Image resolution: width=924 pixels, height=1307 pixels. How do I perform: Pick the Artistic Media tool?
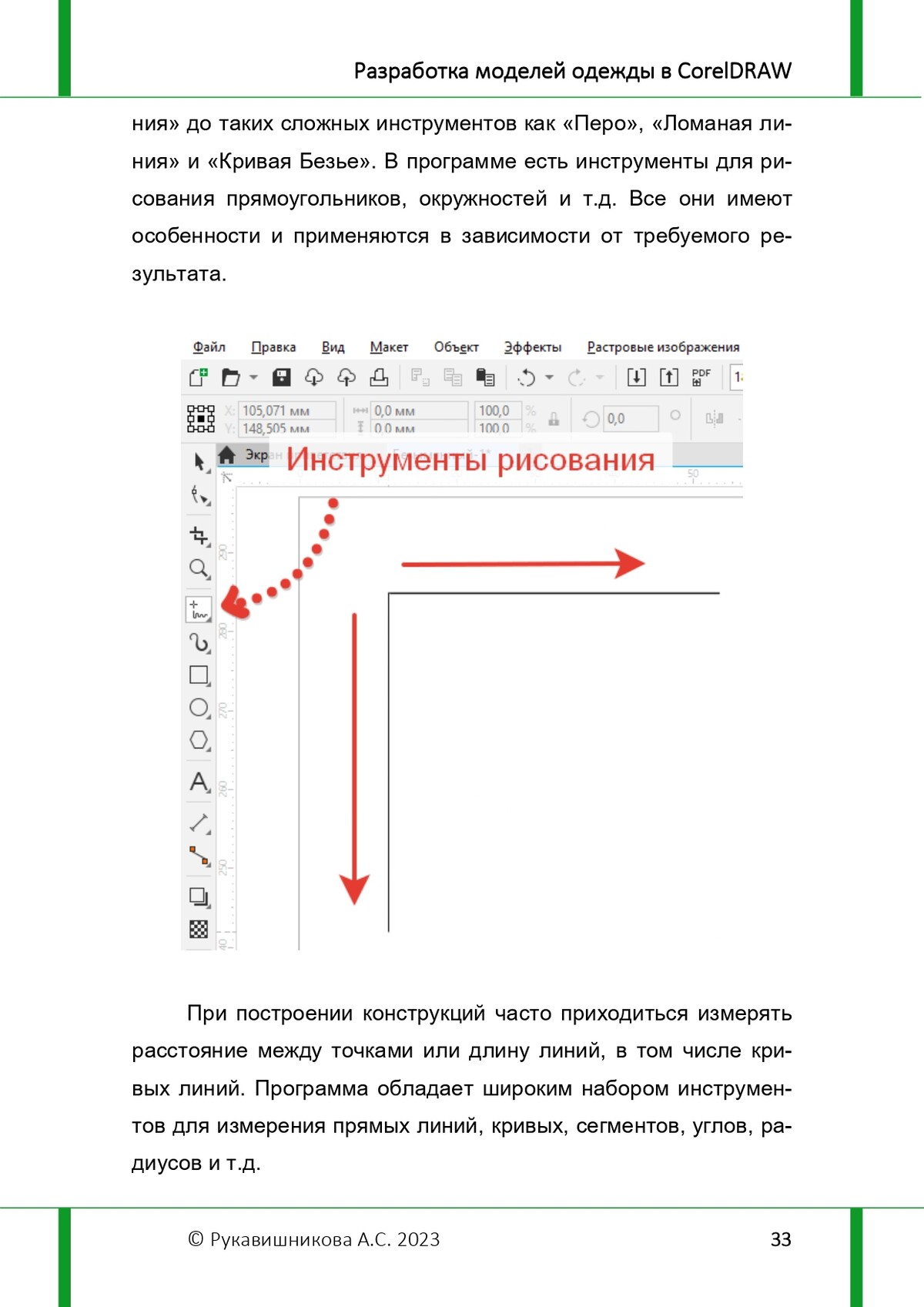(199, 642)
